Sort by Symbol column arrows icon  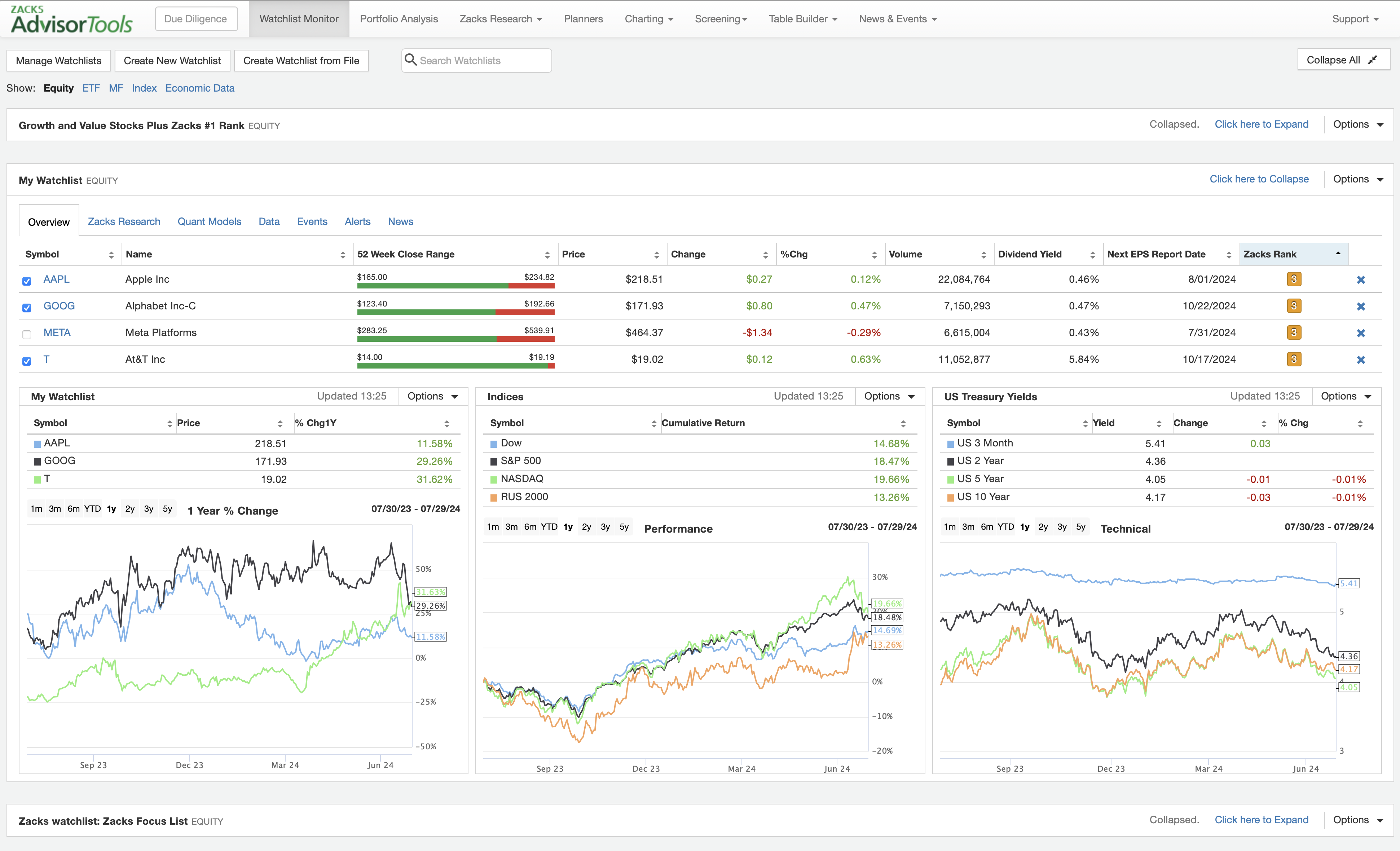111,255
